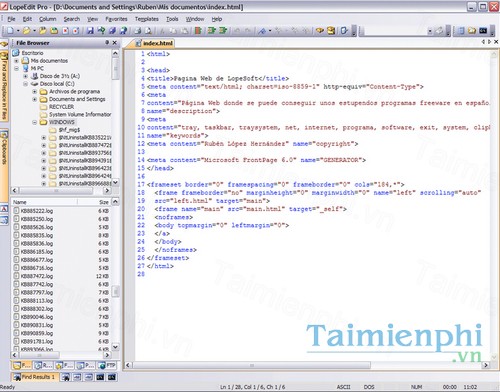Click next-tab arrow at editor top right
Screen dimensions: 500x392
pos(489,42)
